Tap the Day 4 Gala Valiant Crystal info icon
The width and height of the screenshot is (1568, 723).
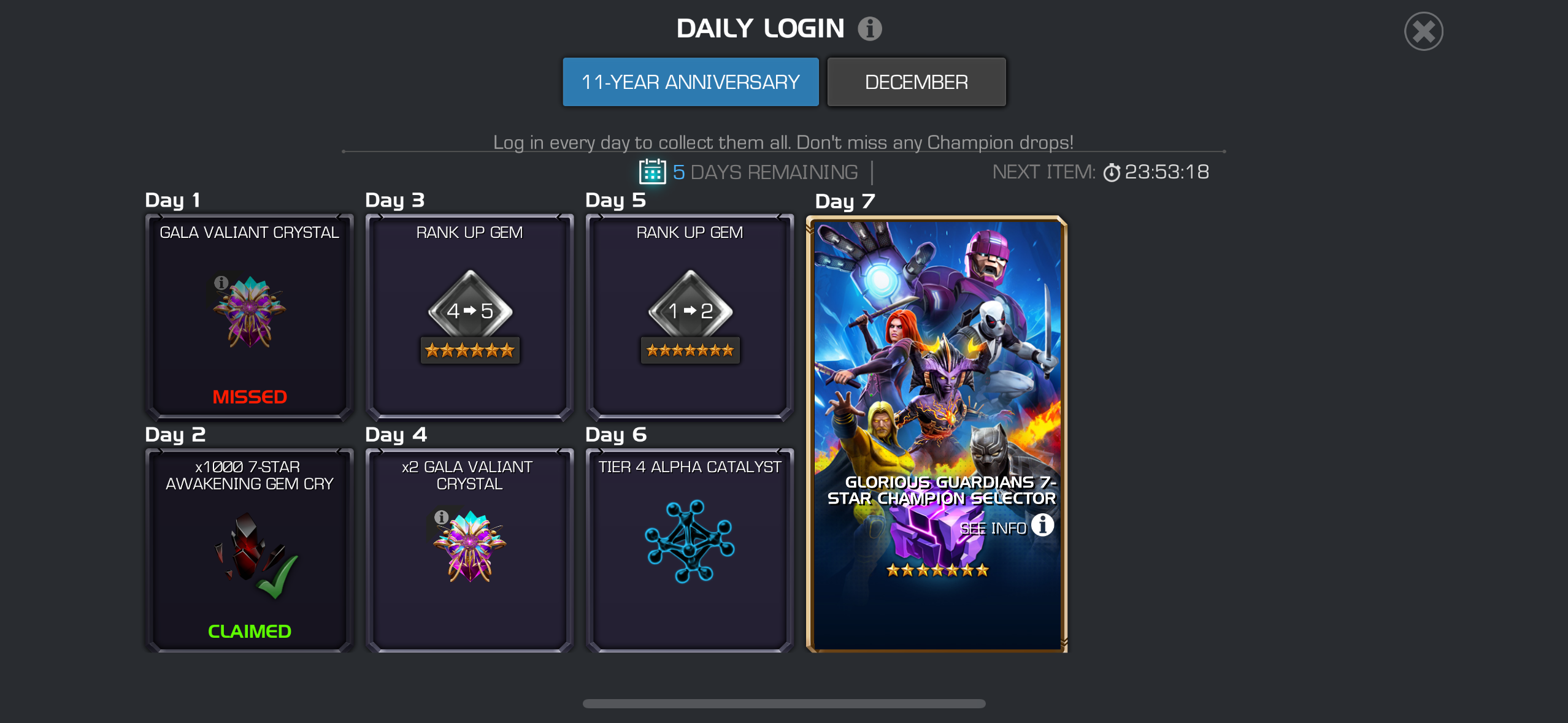(x=441, y=517)
